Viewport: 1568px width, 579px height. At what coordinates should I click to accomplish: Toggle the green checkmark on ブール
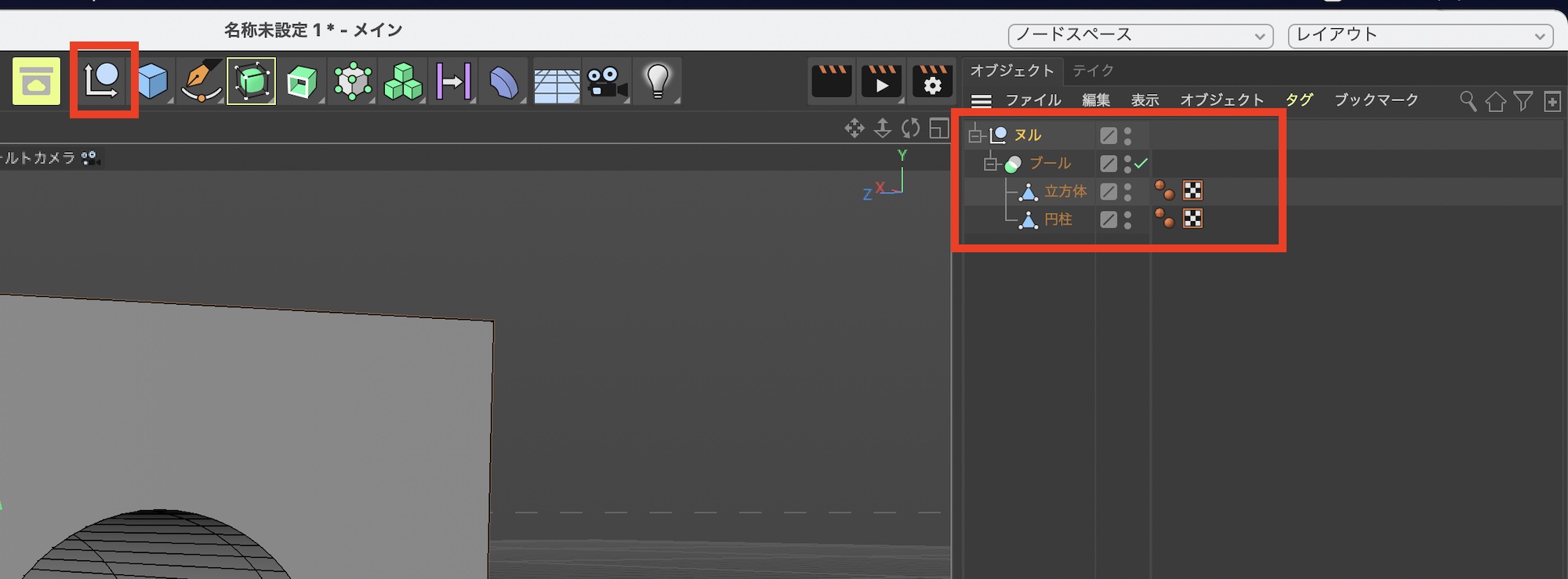1142,163
